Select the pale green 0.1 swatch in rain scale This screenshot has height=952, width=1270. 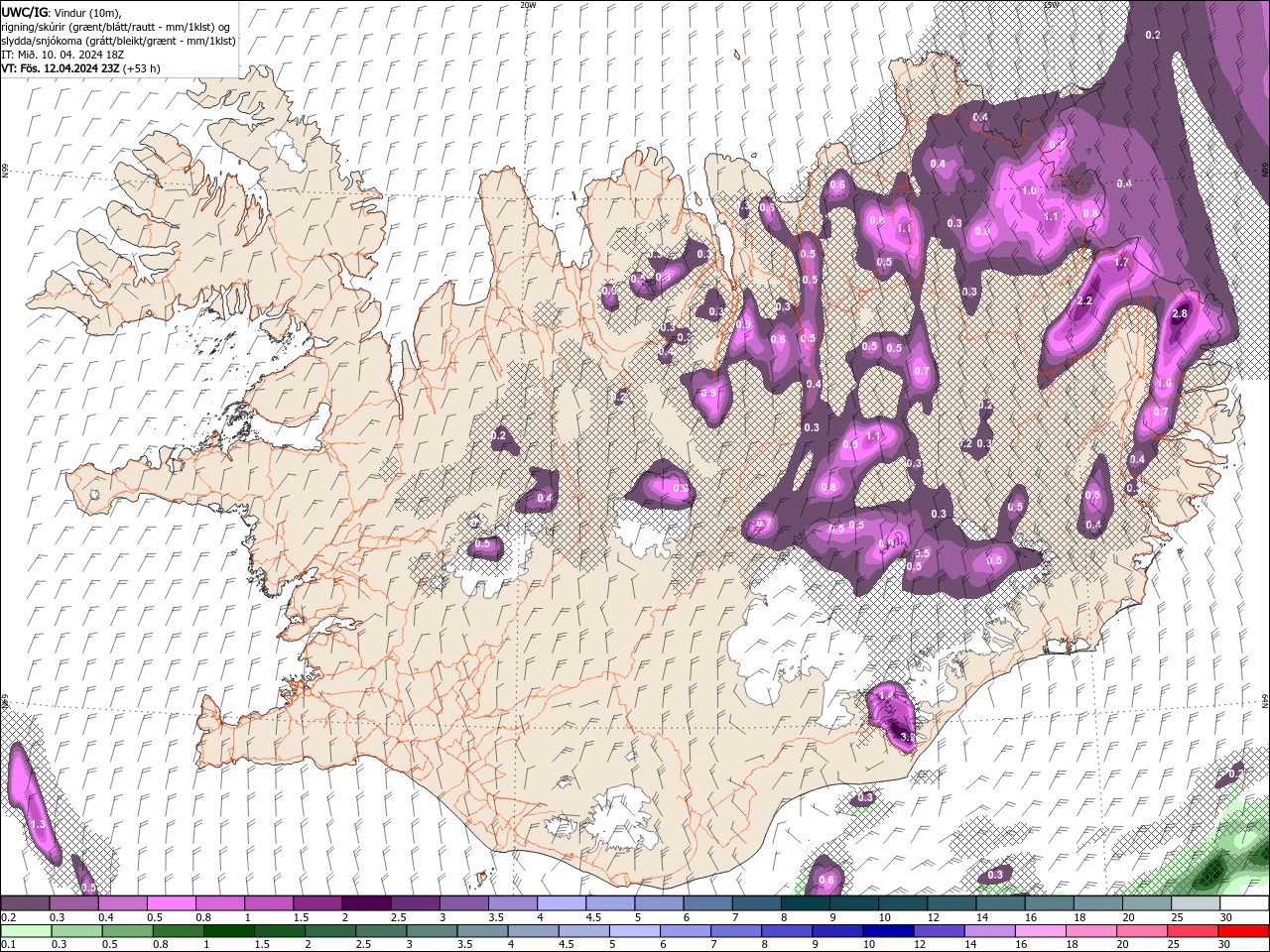(25, 931)
